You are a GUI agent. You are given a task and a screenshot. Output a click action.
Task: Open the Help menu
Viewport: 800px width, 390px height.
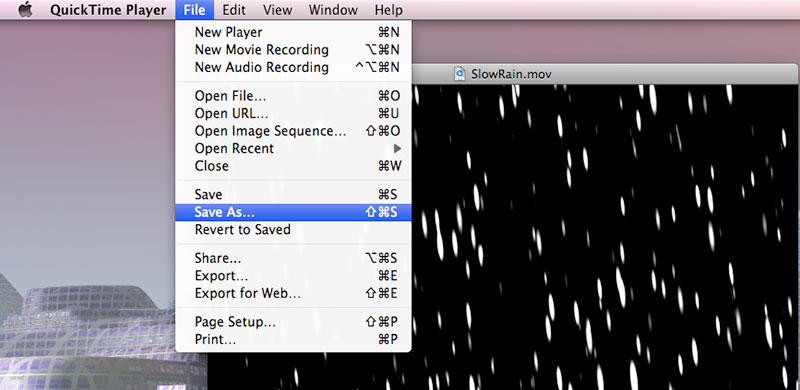coord(388,10)
